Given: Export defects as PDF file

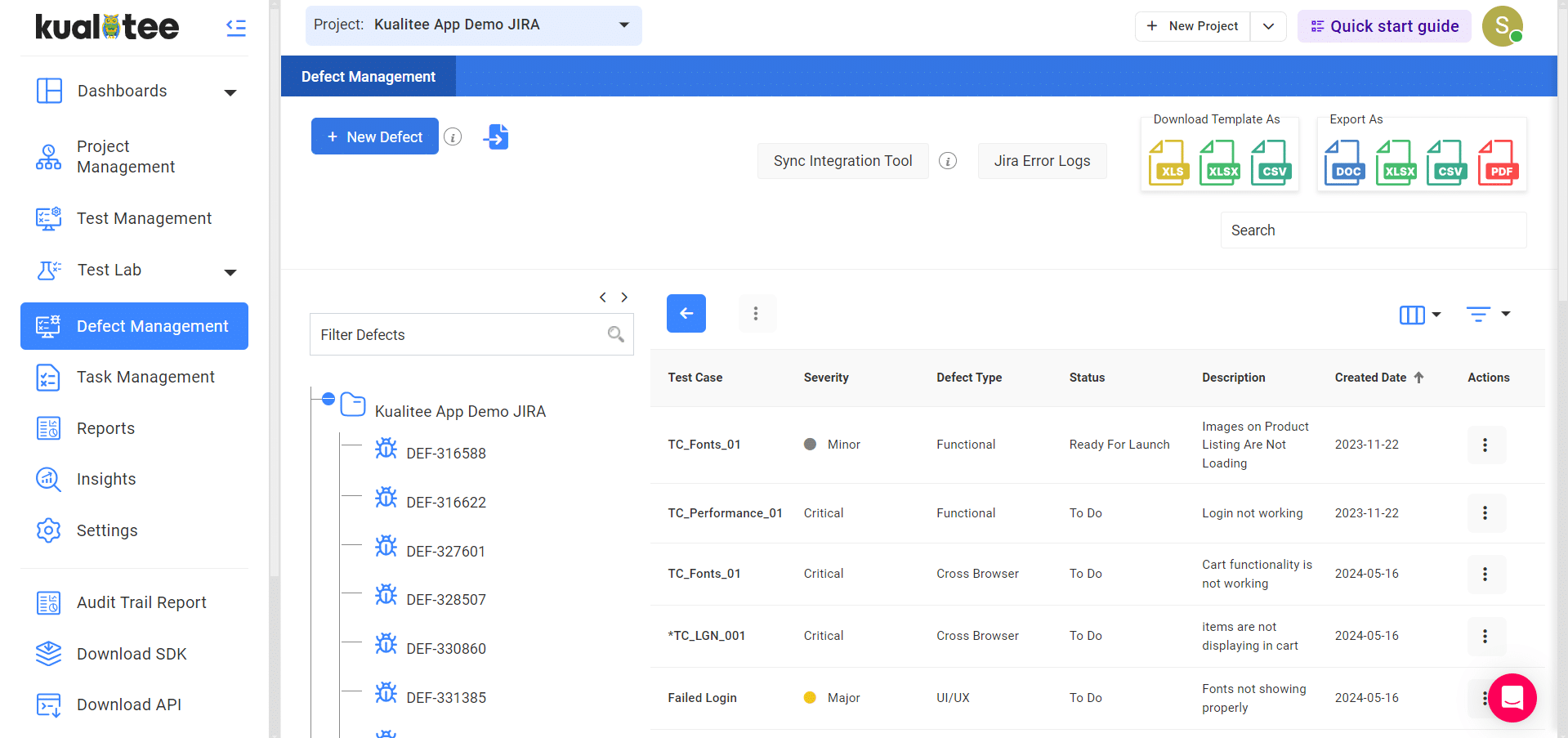Looking at the screenshot, I should tap(1498, 162).
